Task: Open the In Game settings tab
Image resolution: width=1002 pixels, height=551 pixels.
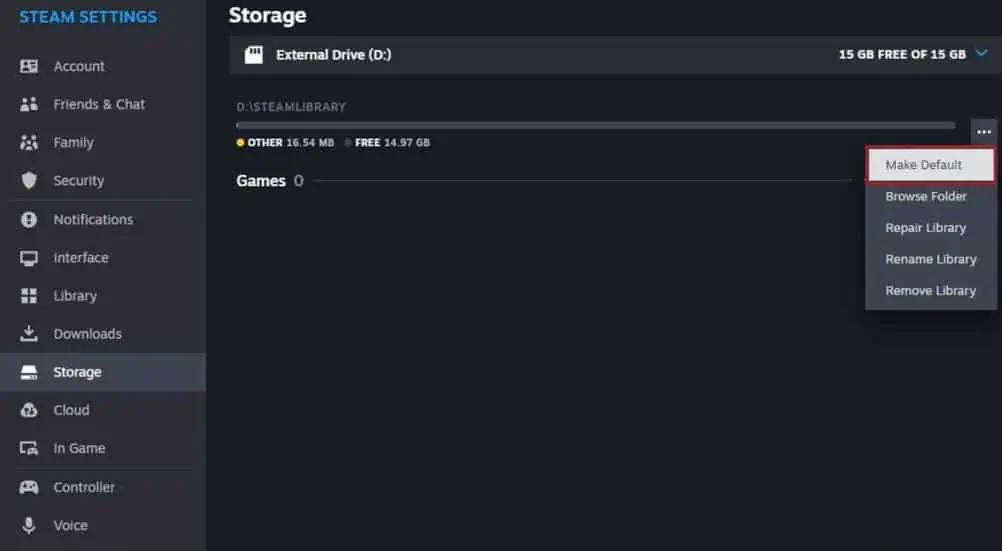Action: pos(79,448)
